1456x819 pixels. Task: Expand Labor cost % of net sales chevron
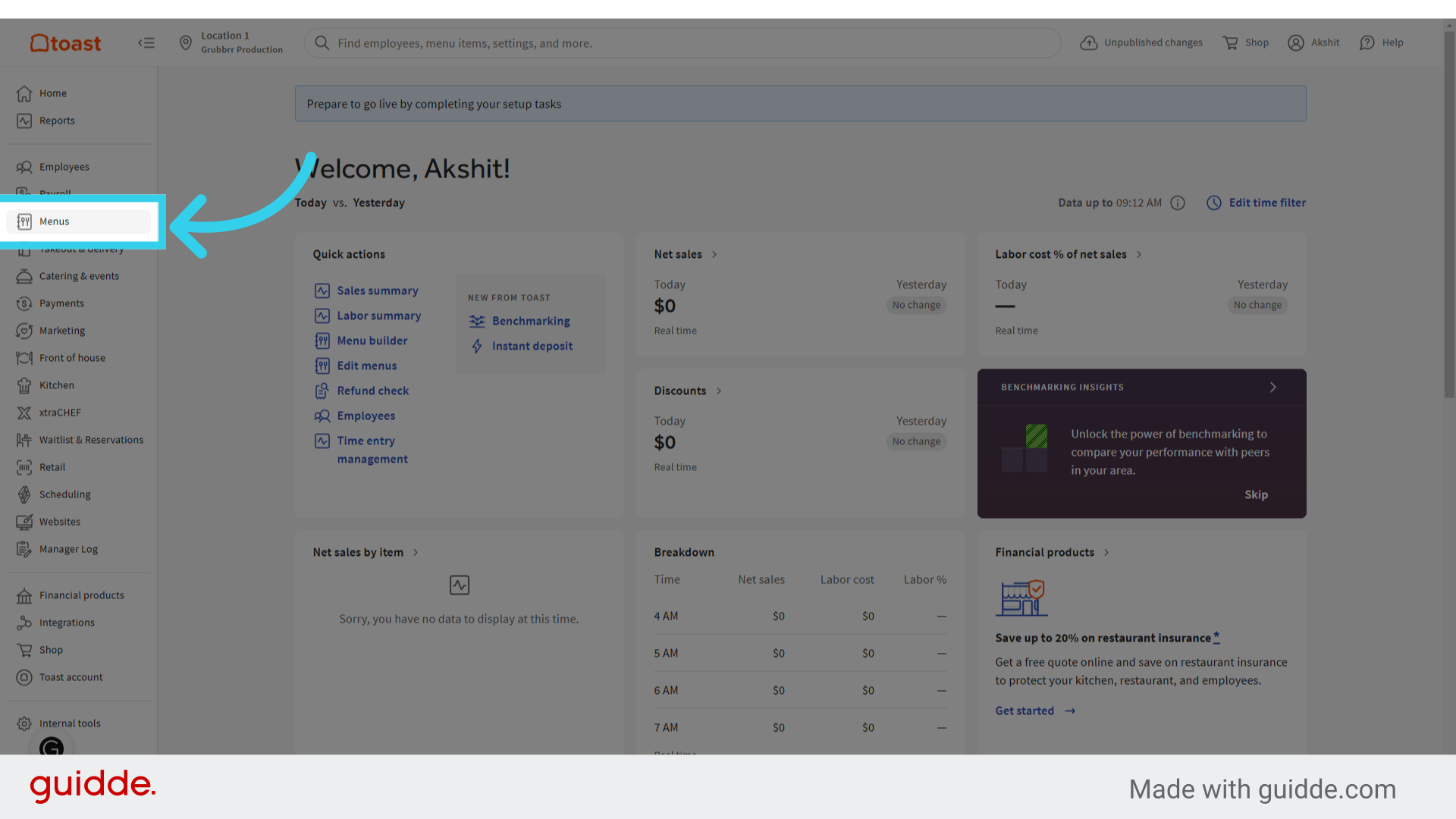coord(1139,255)
